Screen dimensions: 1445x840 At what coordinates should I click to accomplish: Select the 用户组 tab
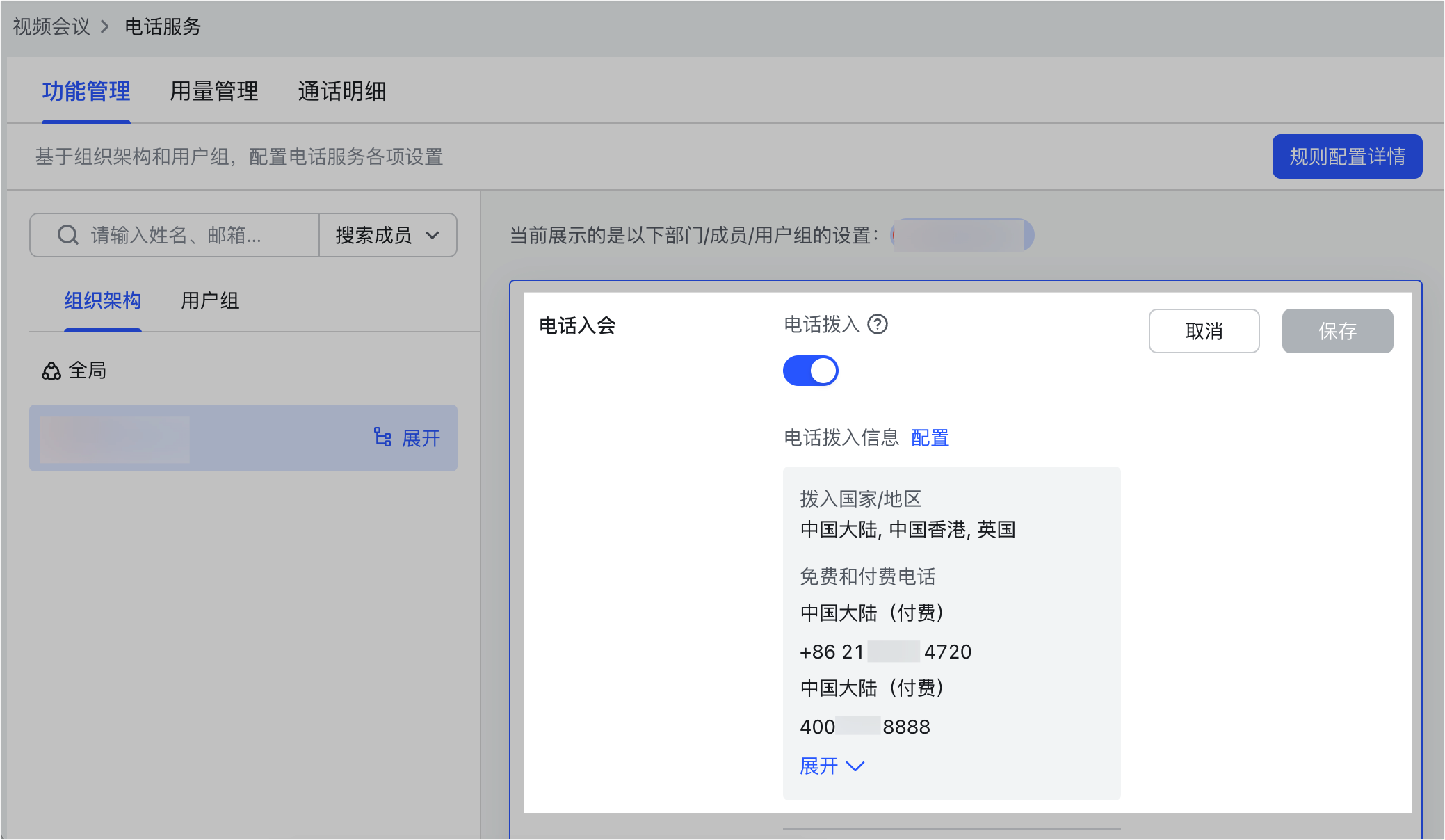click(x=210, y=300)
